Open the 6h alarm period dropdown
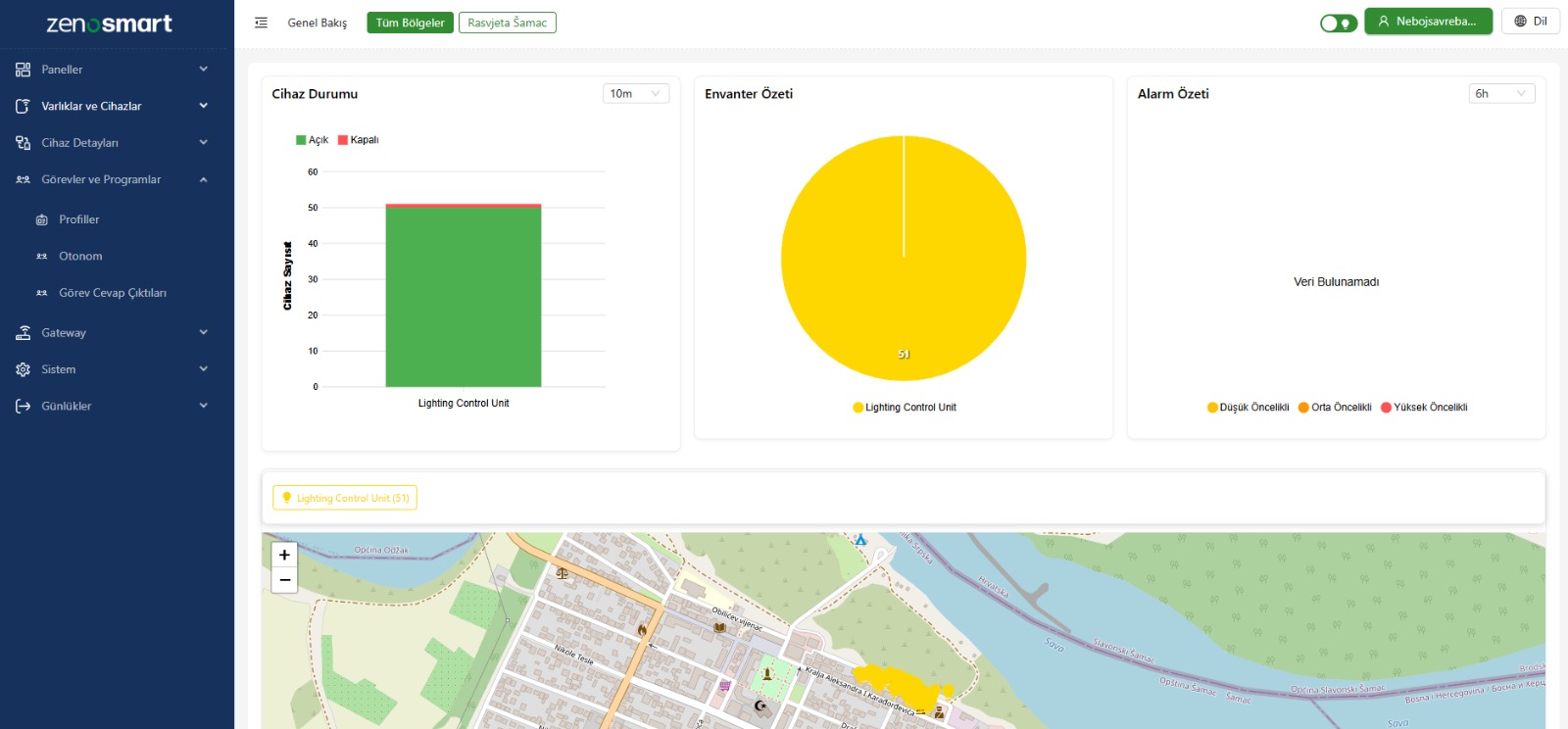 pyautogui.click(x=1500, y=93)
